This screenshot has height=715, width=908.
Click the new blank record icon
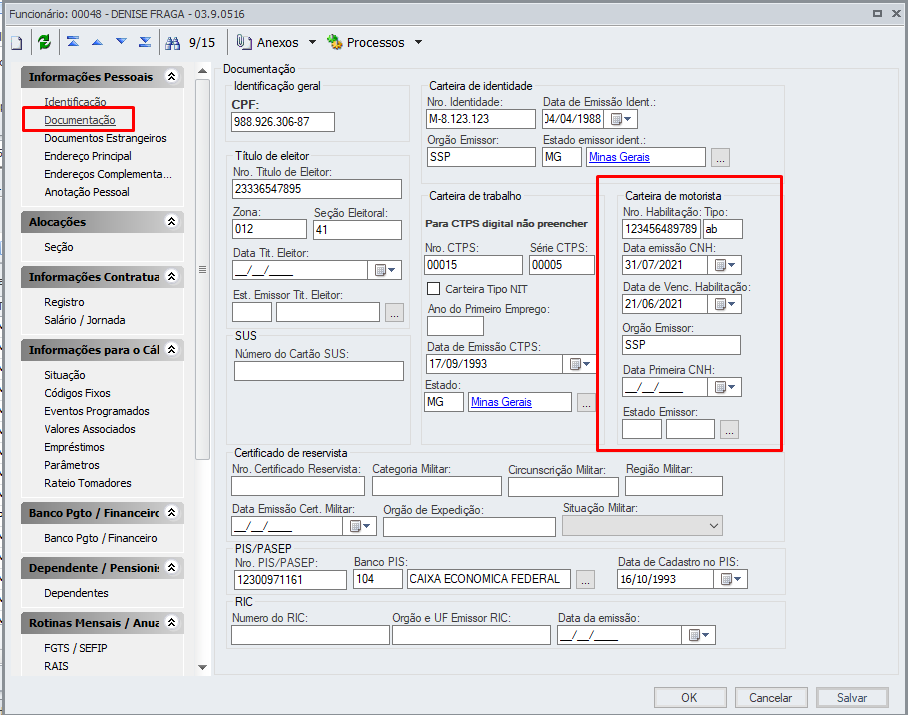(17, 42)
